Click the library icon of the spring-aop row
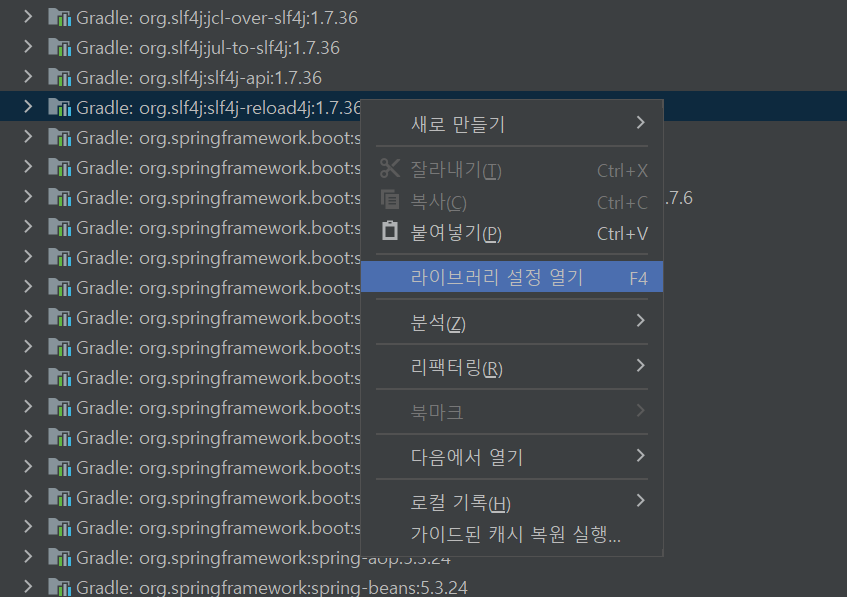Viewport: 847px width, 597px height. click(60, 557)
